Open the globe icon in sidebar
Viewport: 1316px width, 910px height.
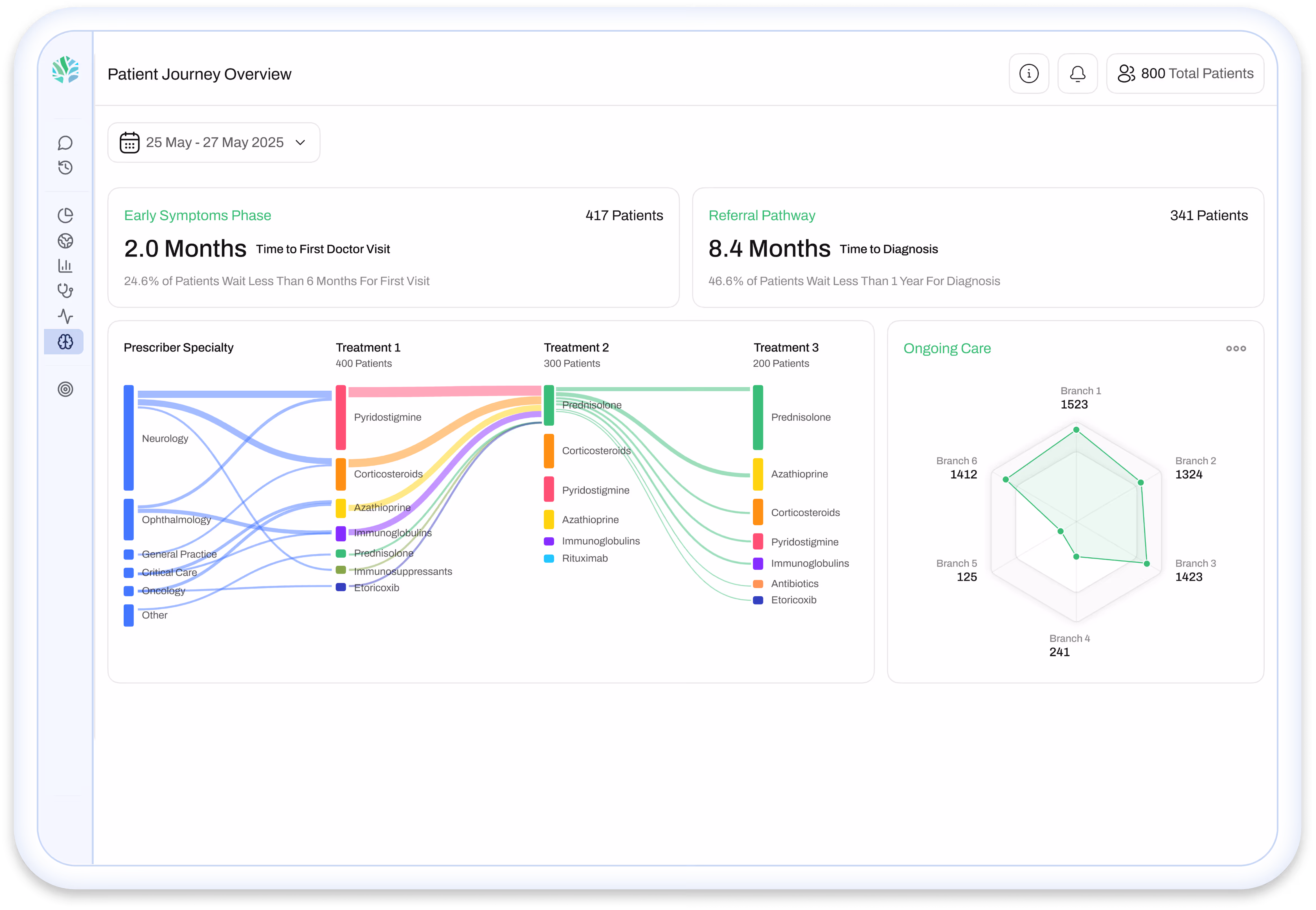click(65, 240)
